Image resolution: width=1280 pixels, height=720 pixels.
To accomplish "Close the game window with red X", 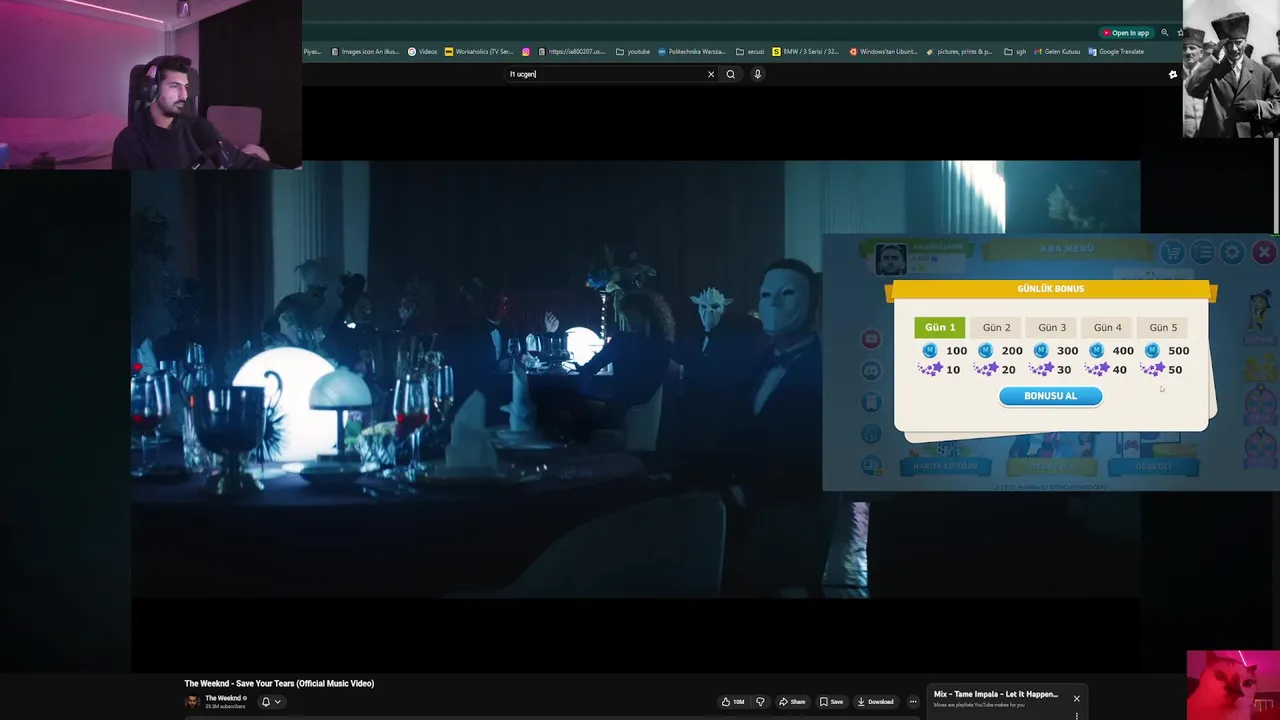I will click(x=1264, y=252).
